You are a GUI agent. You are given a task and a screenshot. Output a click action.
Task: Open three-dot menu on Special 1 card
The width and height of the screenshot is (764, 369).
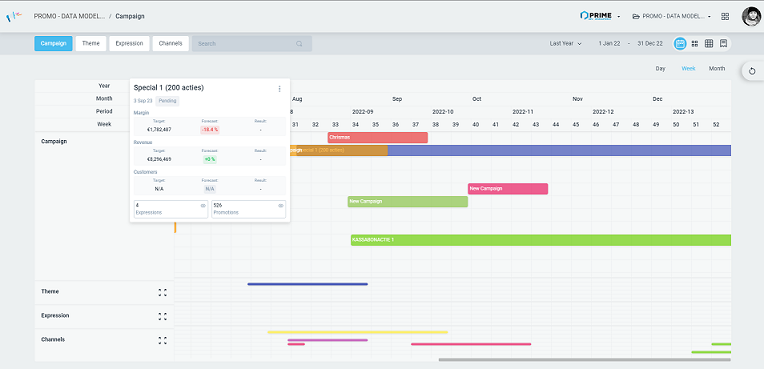279,89
